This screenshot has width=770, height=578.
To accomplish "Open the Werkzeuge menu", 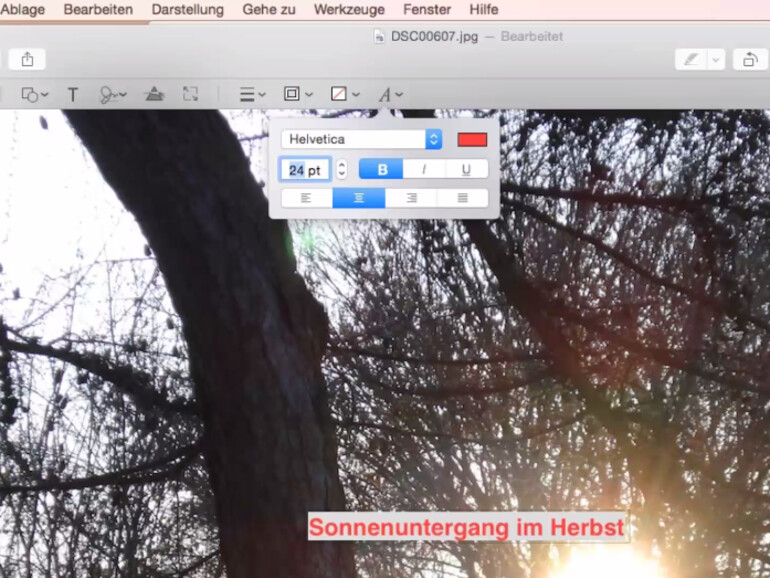I will click(349, 9).
